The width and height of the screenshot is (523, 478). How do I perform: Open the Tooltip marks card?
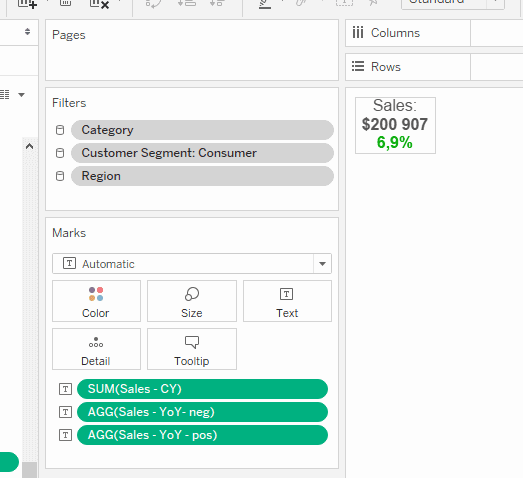192,349
